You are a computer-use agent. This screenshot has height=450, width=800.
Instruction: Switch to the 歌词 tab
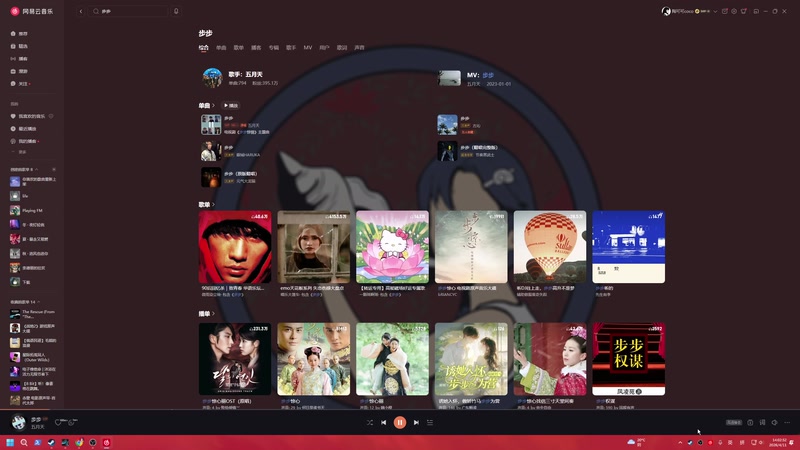[x=342, y=47]
